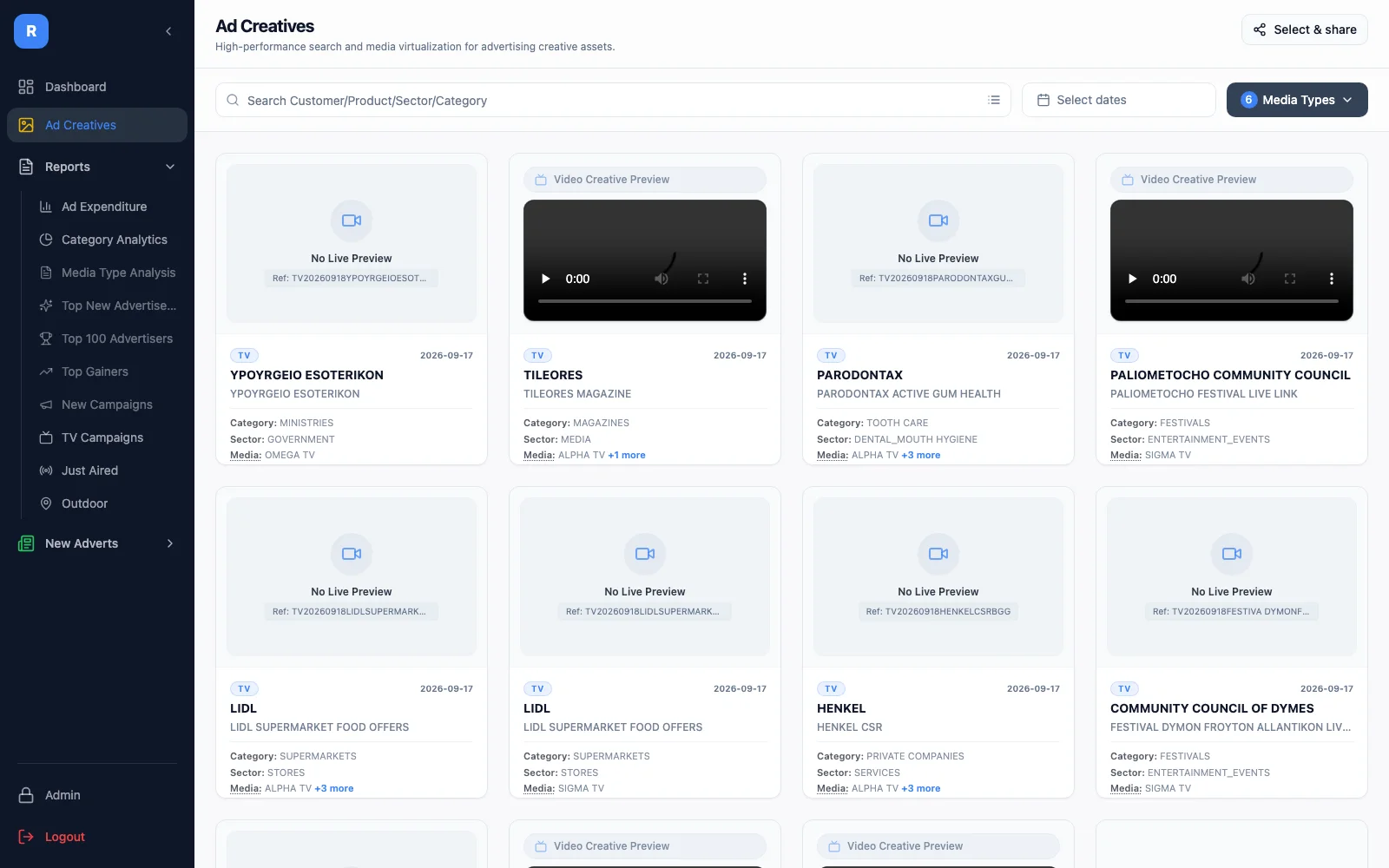
Task: Open PALIOMETOCHO video more options
Action: point(1331,279)
